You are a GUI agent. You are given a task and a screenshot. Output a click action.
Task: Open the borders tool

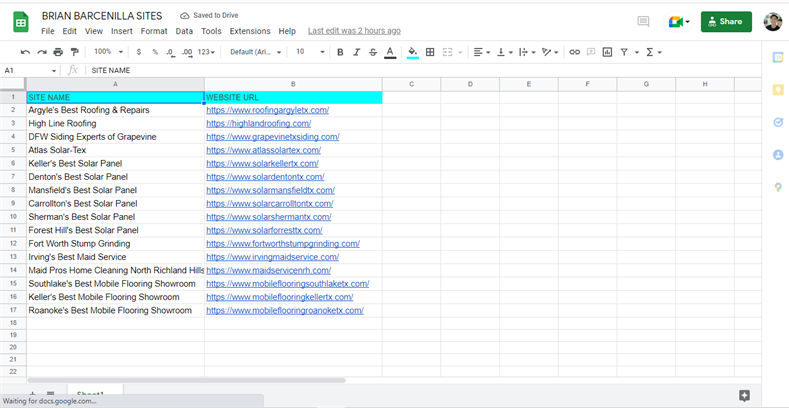pos(430,52)
